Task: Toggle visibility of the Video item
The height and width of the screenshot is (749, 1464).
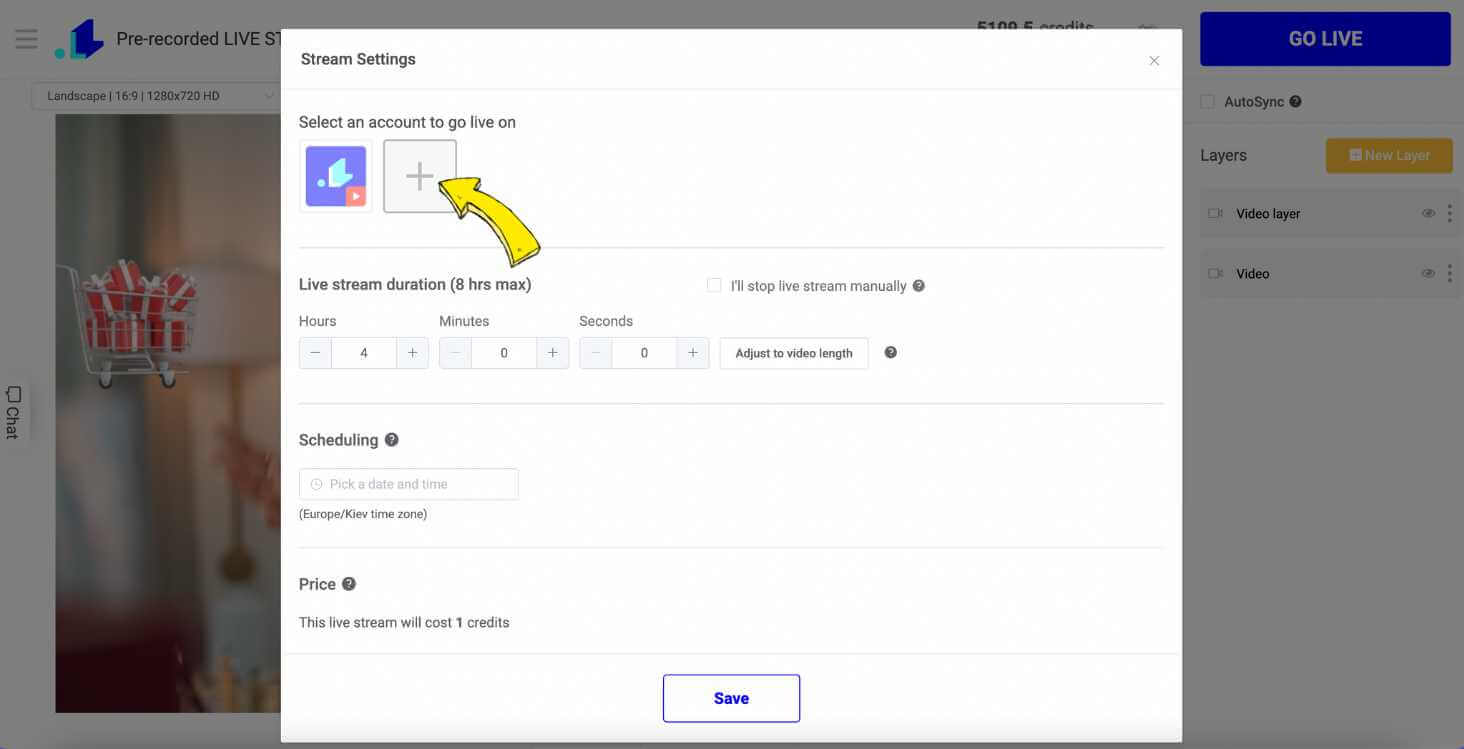Action: (x=1428, y=274)
